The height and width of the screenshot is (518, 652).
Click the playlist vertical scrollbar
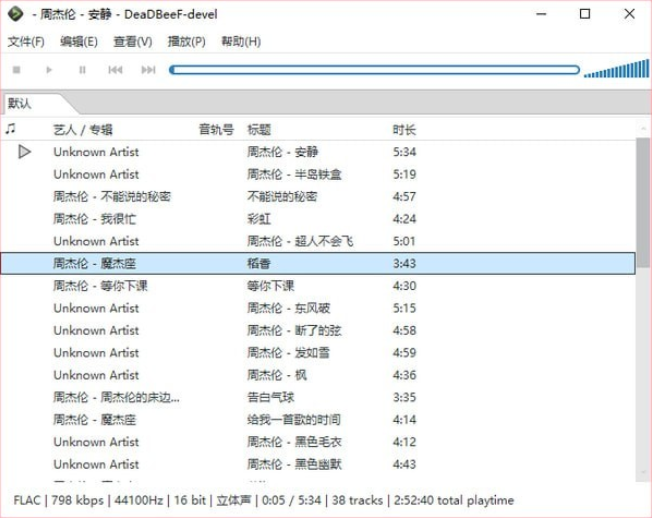(x=643, y=200)
